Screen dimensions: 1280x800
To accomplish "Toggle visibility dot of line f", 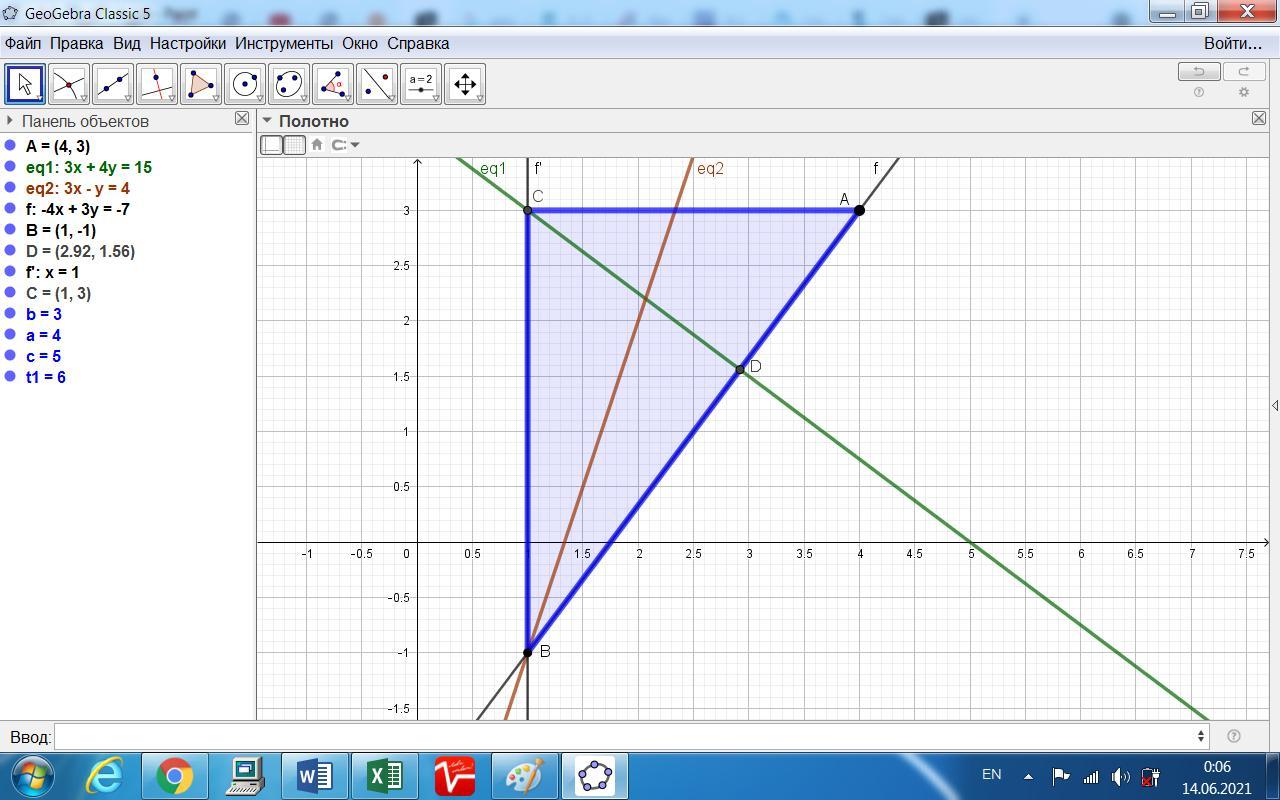I will tap(11, 209).
